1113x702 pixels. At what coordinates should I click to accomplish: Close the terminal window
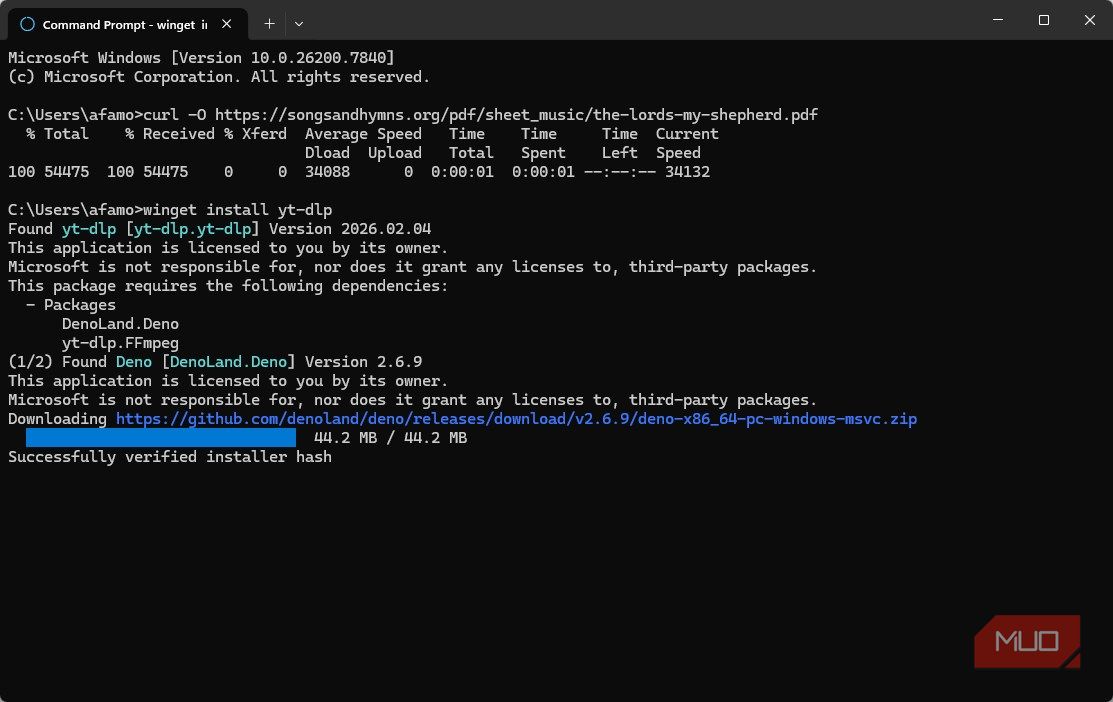click(x=1090, y=20)
